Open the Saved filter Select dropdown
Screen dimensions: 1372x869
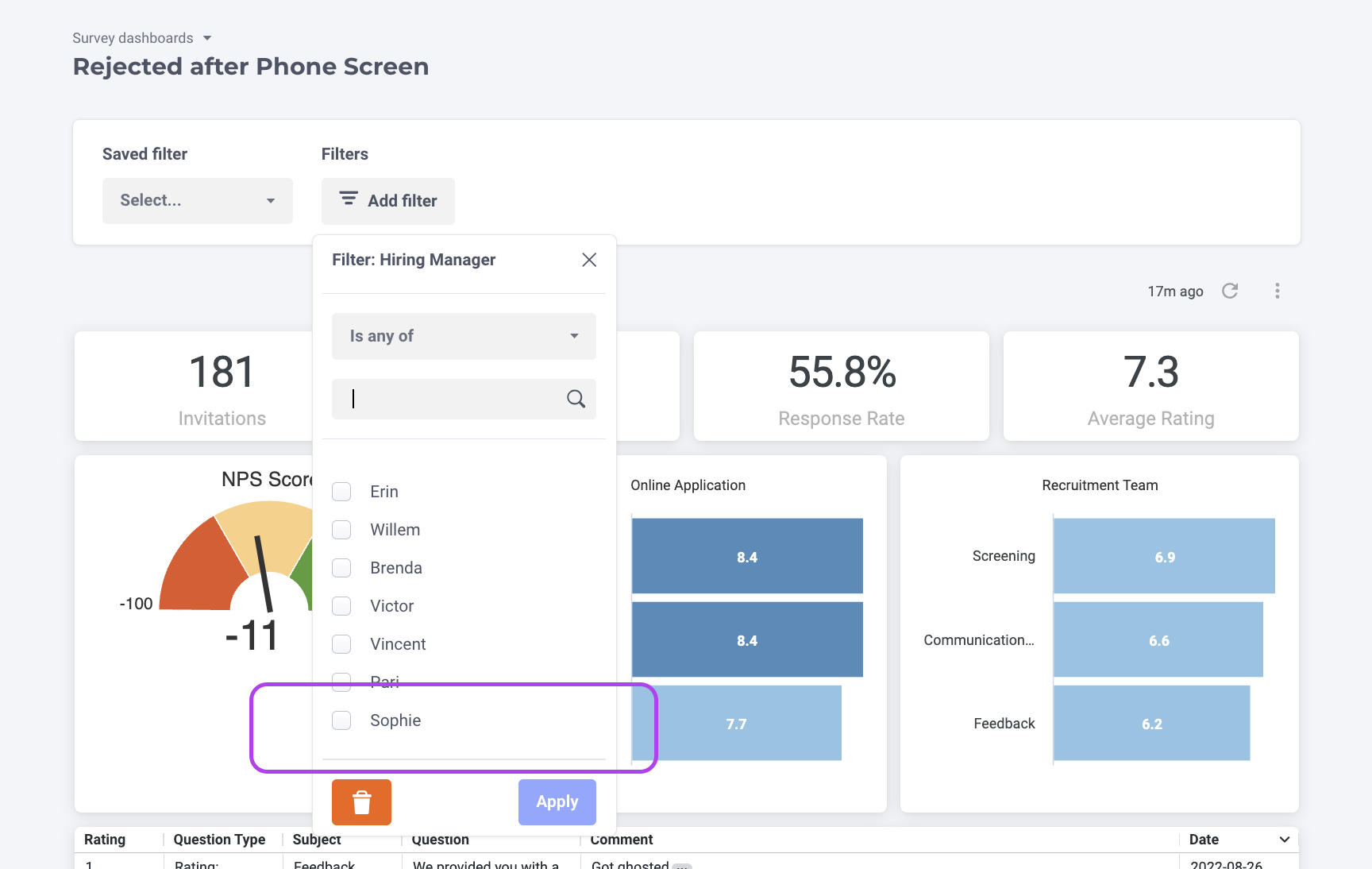tap(198, 201)
